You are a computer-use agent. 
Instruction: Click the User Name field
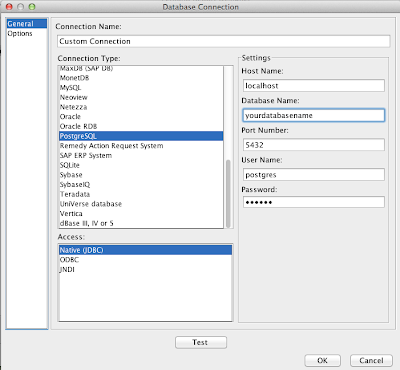[x=314, y=175]
